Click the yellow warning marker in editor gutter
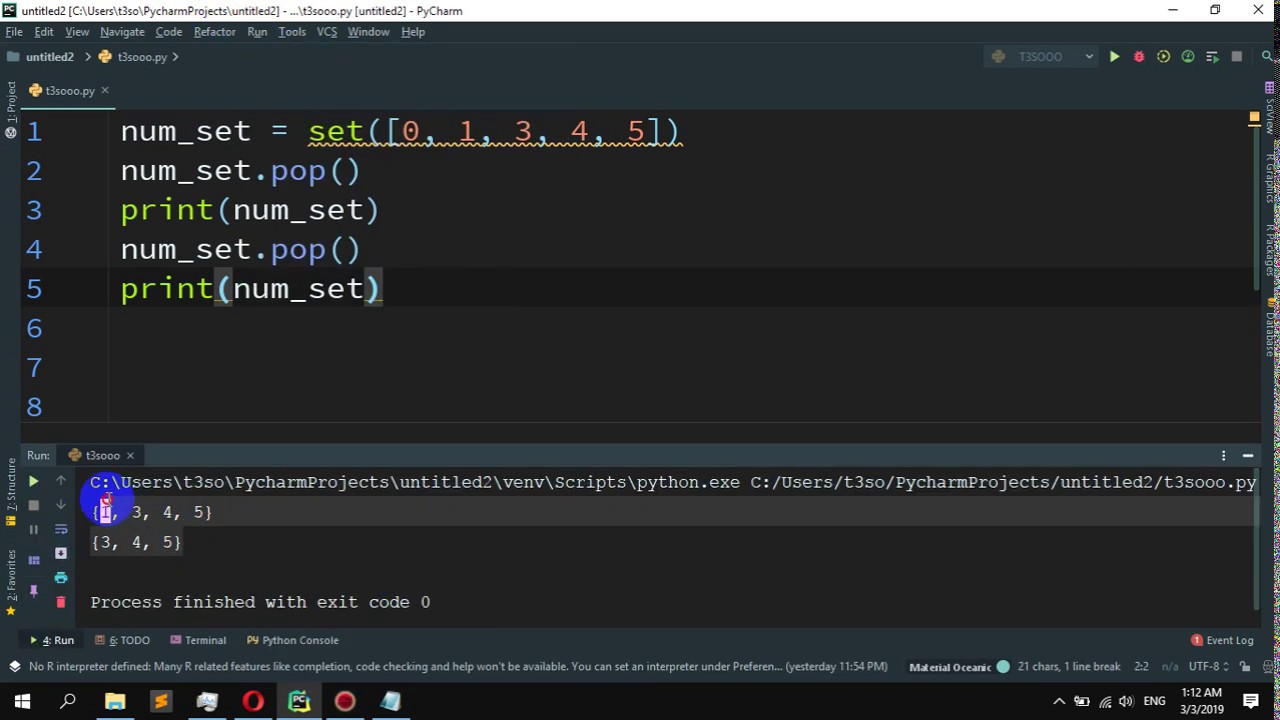 click(x=1254, y=118)
